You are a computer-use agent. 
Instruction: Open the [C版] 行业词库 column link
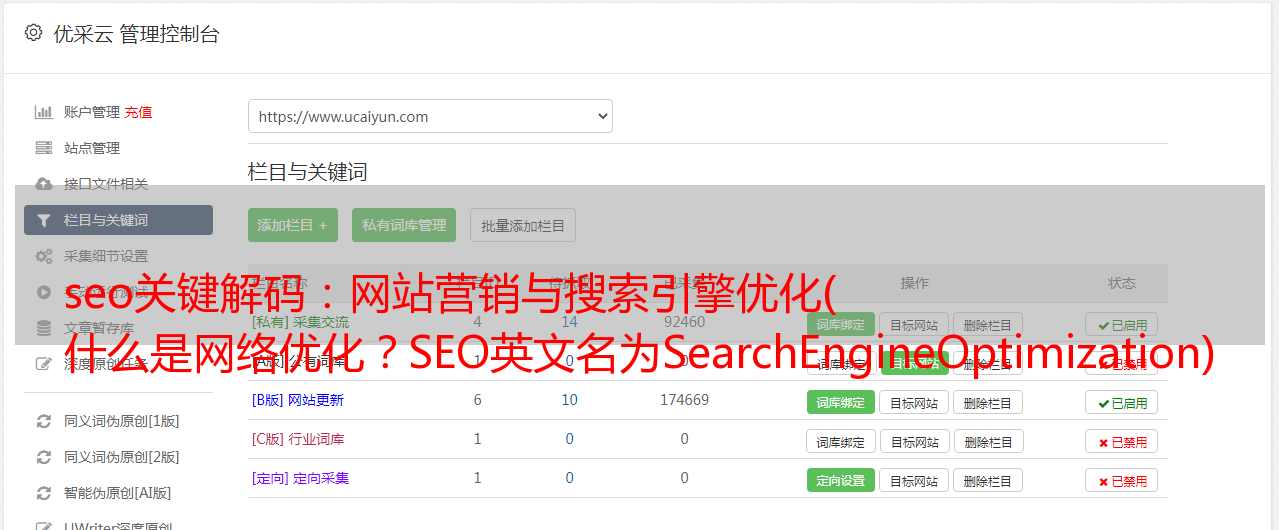pos(298,439)
